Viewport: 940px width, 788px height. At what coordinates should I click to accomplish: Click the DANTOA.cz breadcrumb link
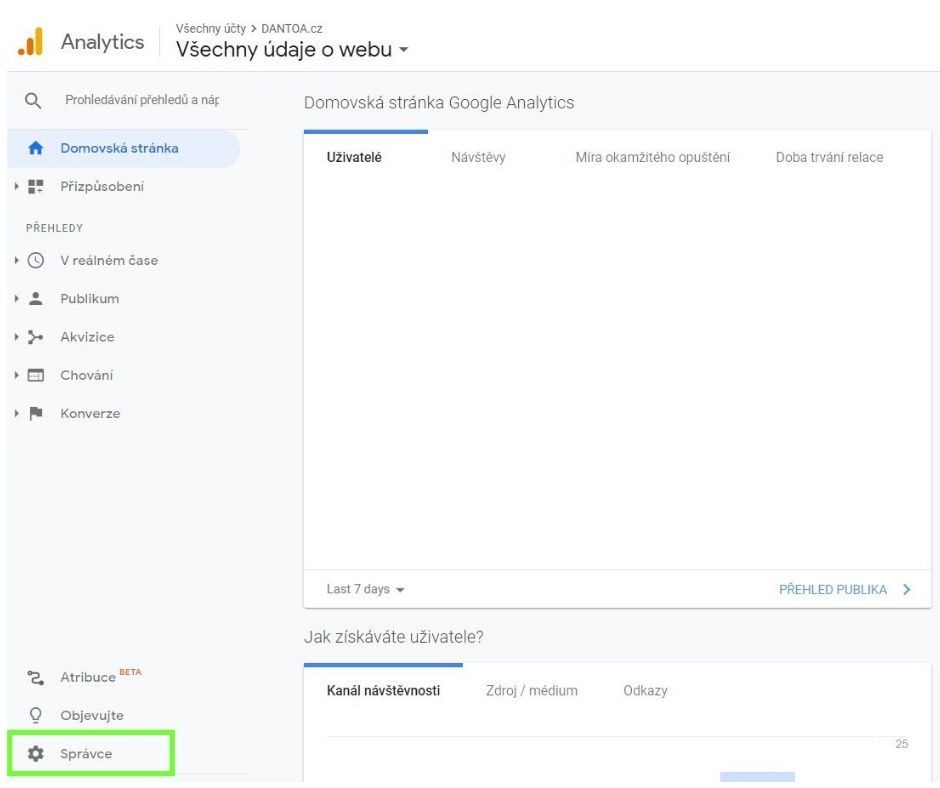coord(294,28)
